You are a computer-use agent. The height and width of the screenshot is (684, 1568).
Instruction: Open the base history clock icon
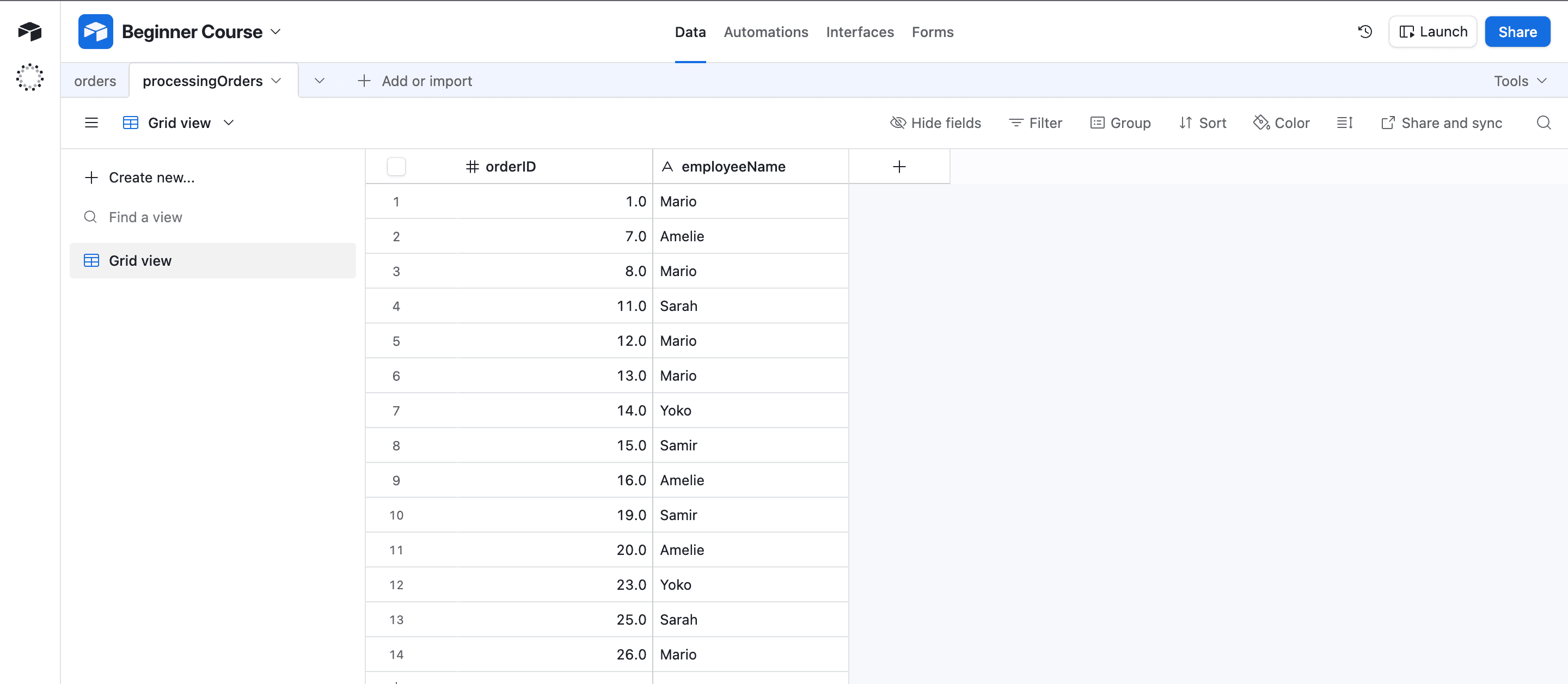click(x=1365, y=32)
